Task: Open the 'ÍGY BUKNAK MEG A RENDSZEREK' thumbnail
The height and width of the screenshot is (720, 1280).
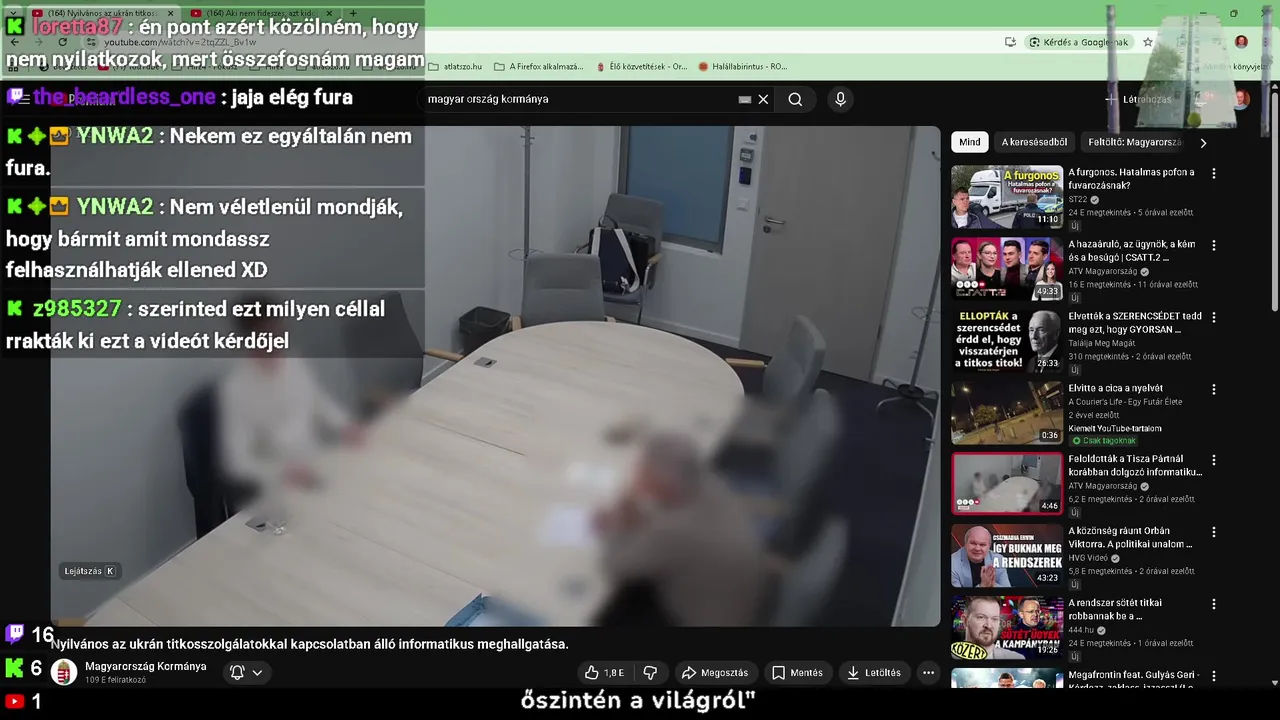Action: [x=1007, y=556]
